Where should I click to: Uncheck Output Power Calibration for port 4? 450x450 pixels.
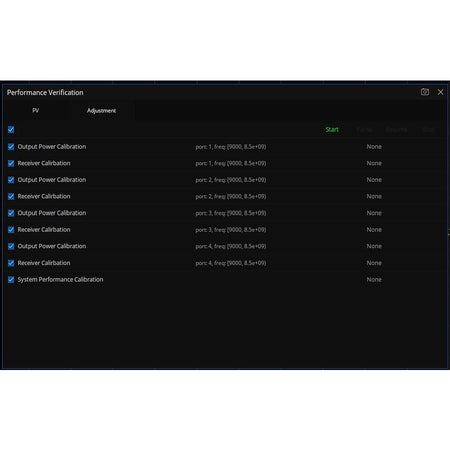point(11,246)
